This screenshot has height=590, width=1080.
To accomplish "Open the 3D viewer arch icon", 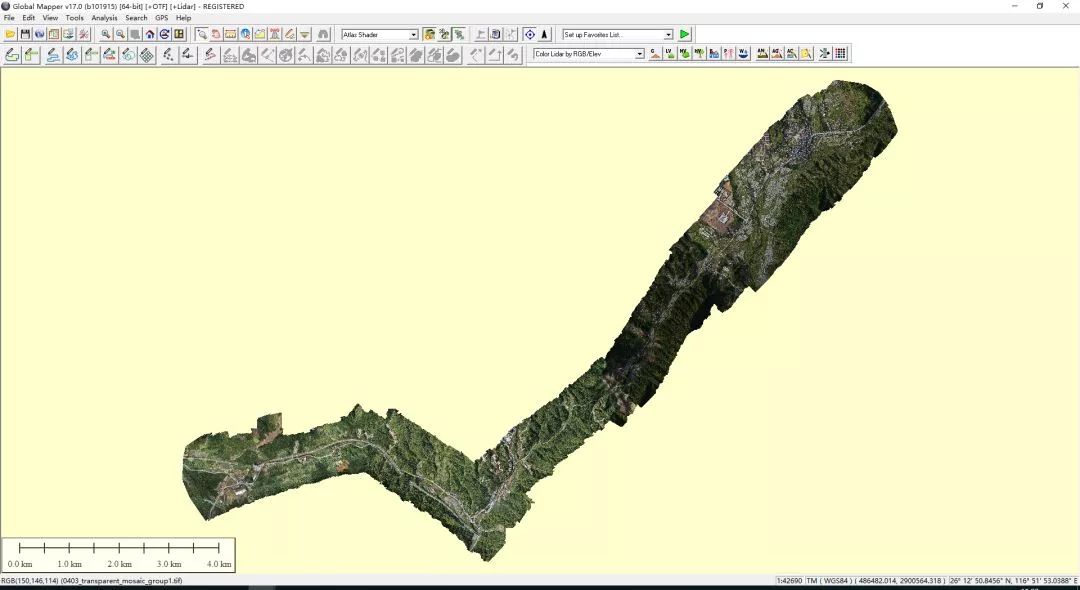I will [x=323, y=34].
